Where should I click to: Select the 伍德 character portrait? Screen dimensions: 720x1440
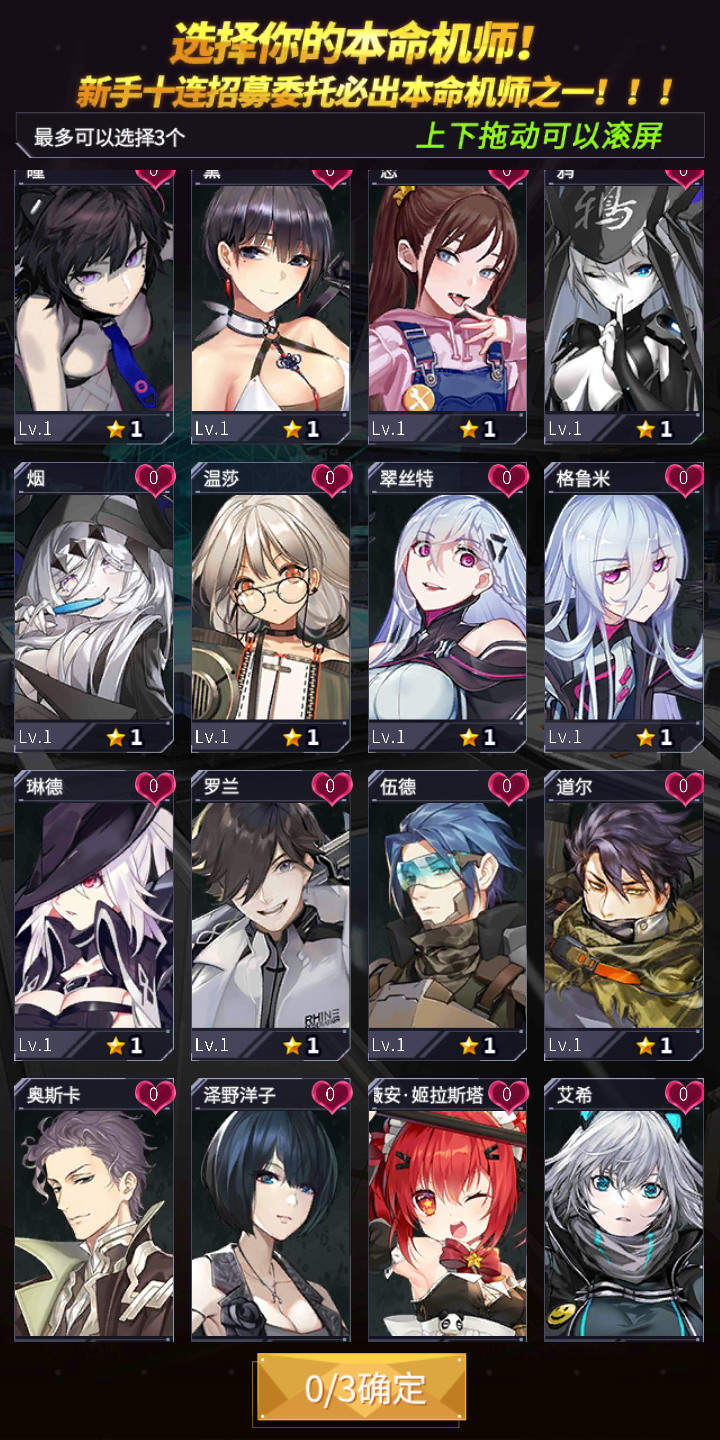(448, 915)
